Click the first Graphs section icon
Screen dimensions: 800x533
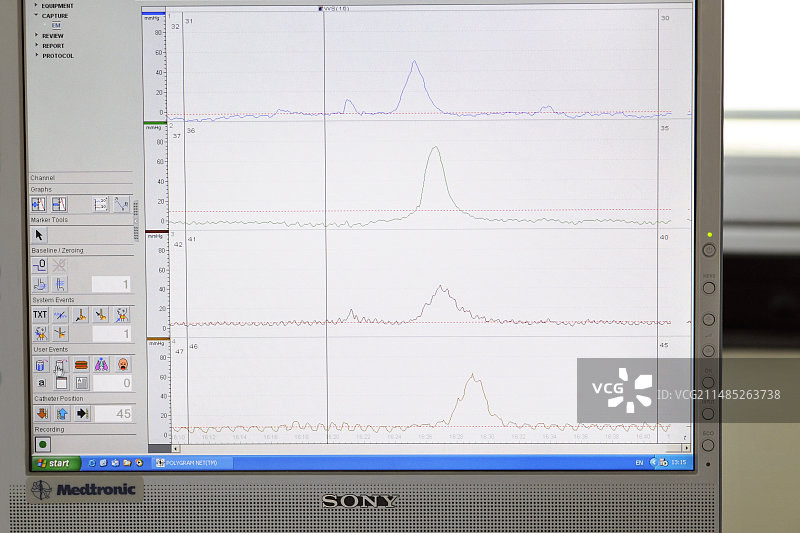tap(39, 204)
